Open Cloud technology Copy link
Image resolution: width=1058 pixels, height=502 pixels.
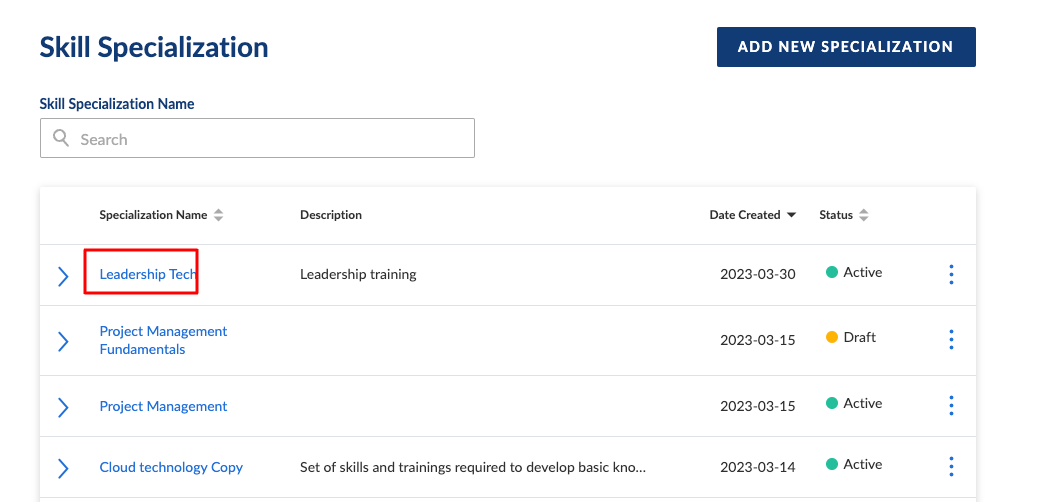pyautogui.click(x=171, y=467)
